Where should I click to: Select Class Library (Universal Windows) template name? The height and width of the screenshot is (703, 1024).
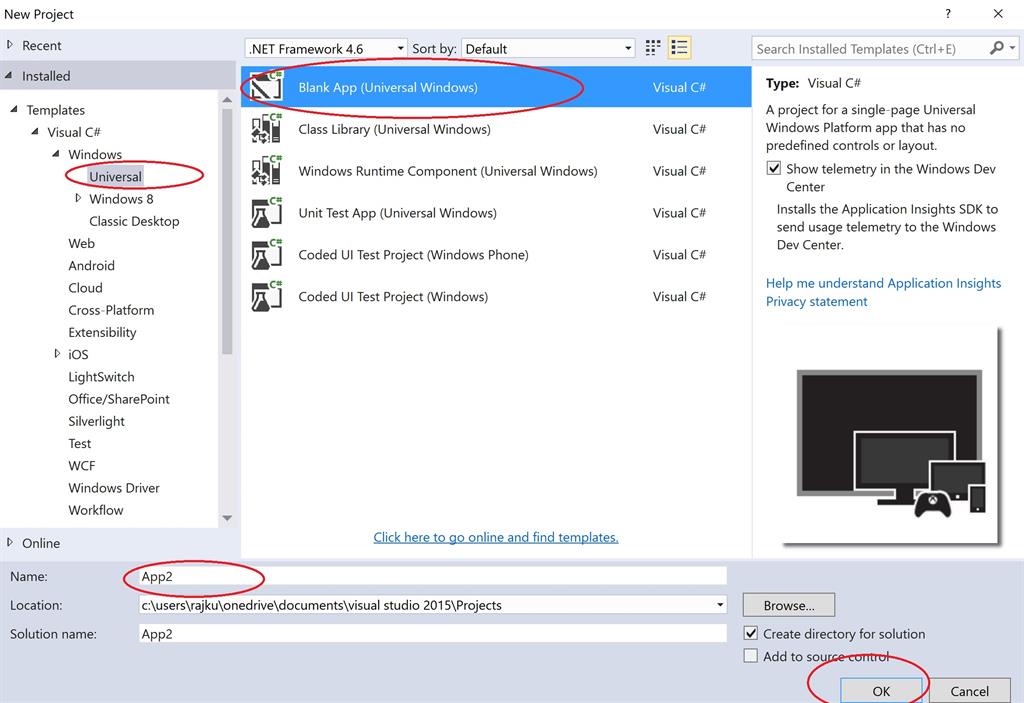point(394,129)
